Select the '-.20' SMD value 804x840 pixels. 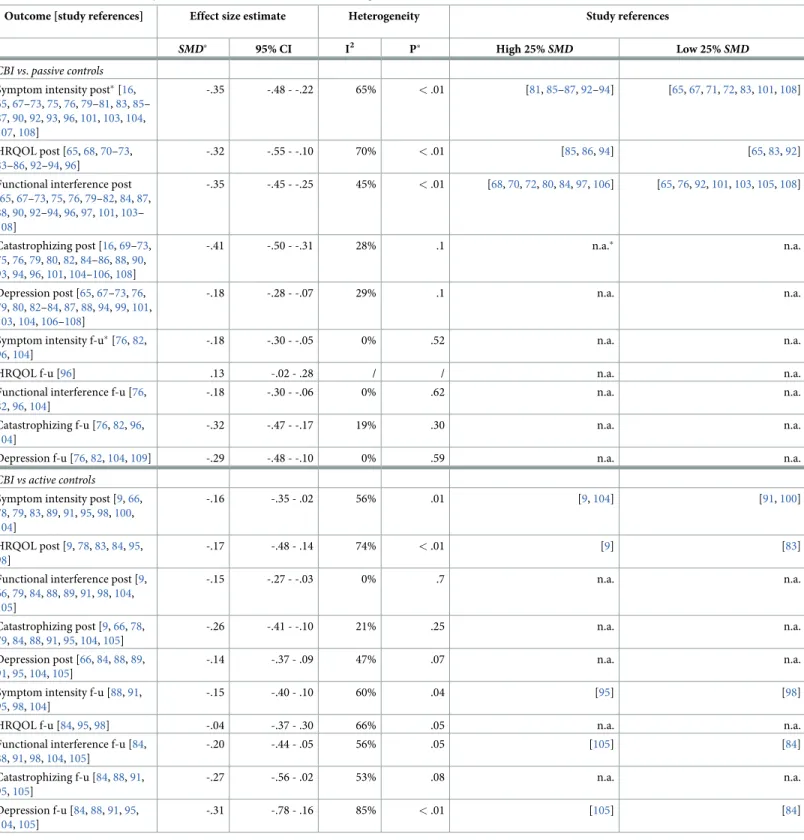(x=215, y=744)
